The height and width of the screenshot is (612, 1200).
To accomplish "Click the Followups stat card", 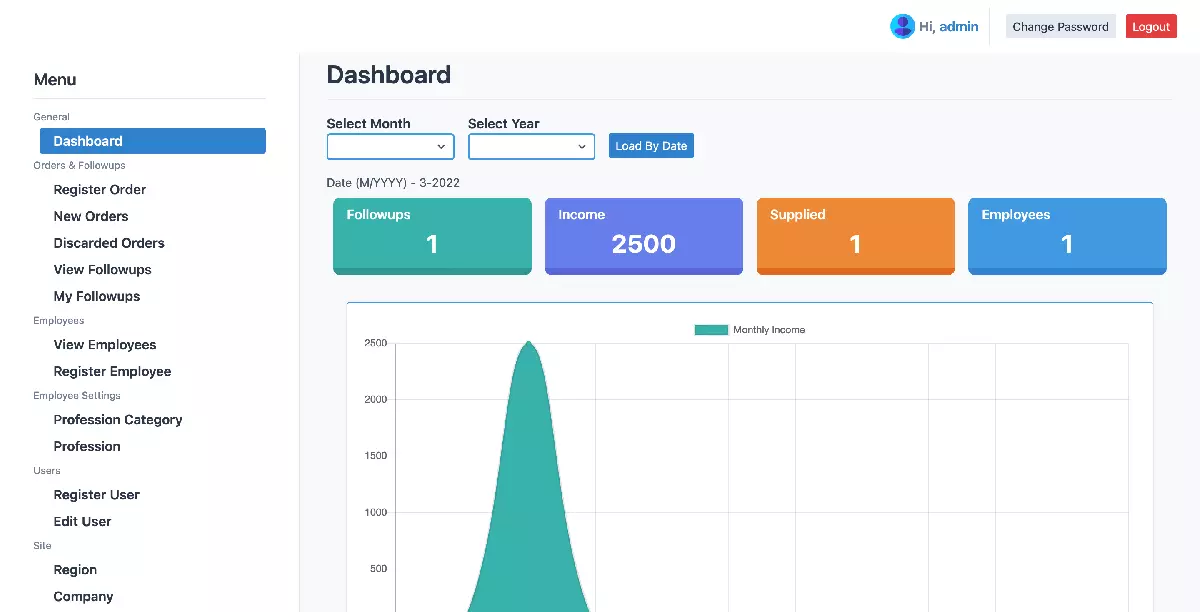I will point(432,236).
